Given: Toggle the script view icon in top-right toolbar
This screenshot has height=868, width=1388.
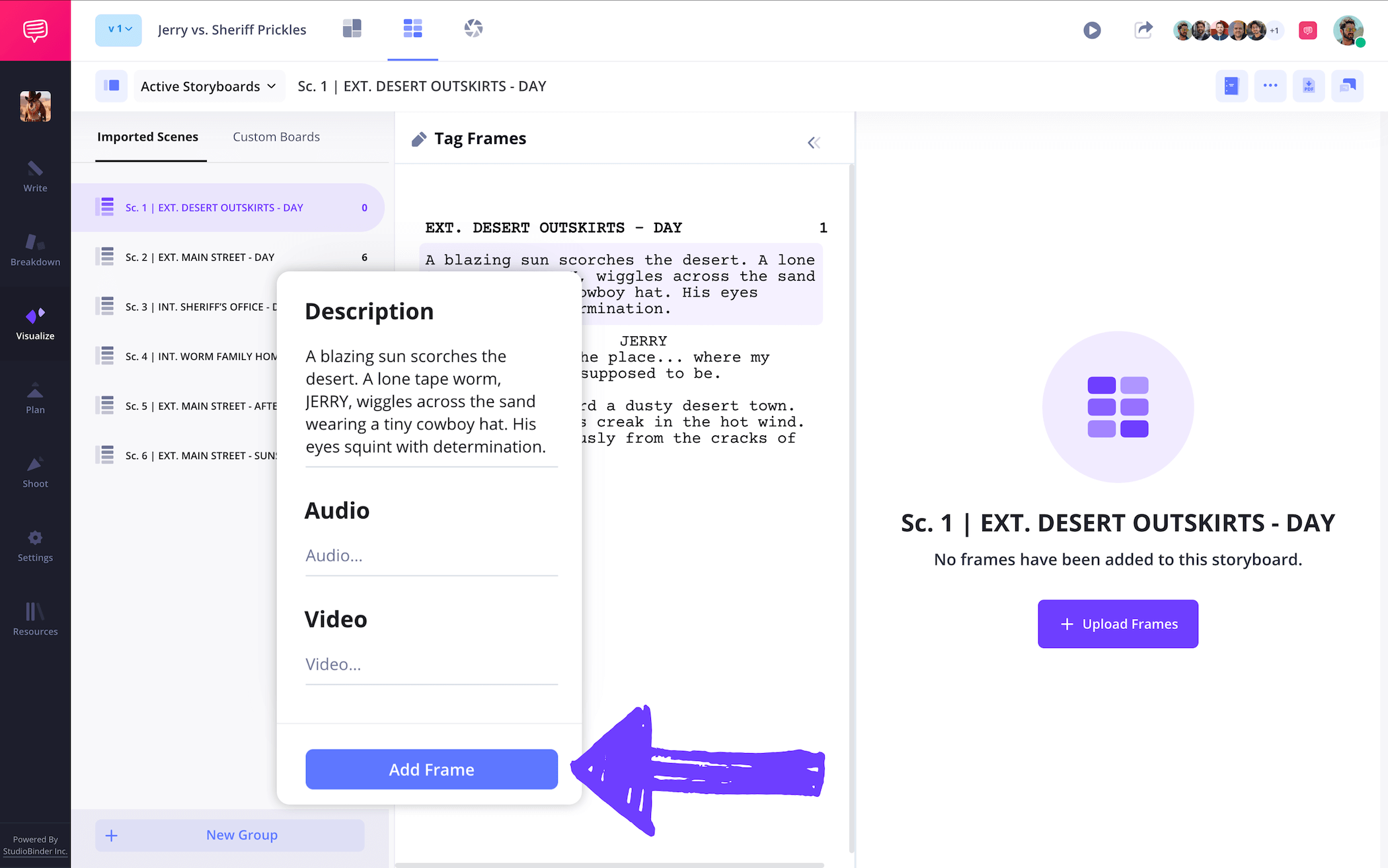Looking at the screenshot, I should pyautogui.click(x=1231, y=86).
